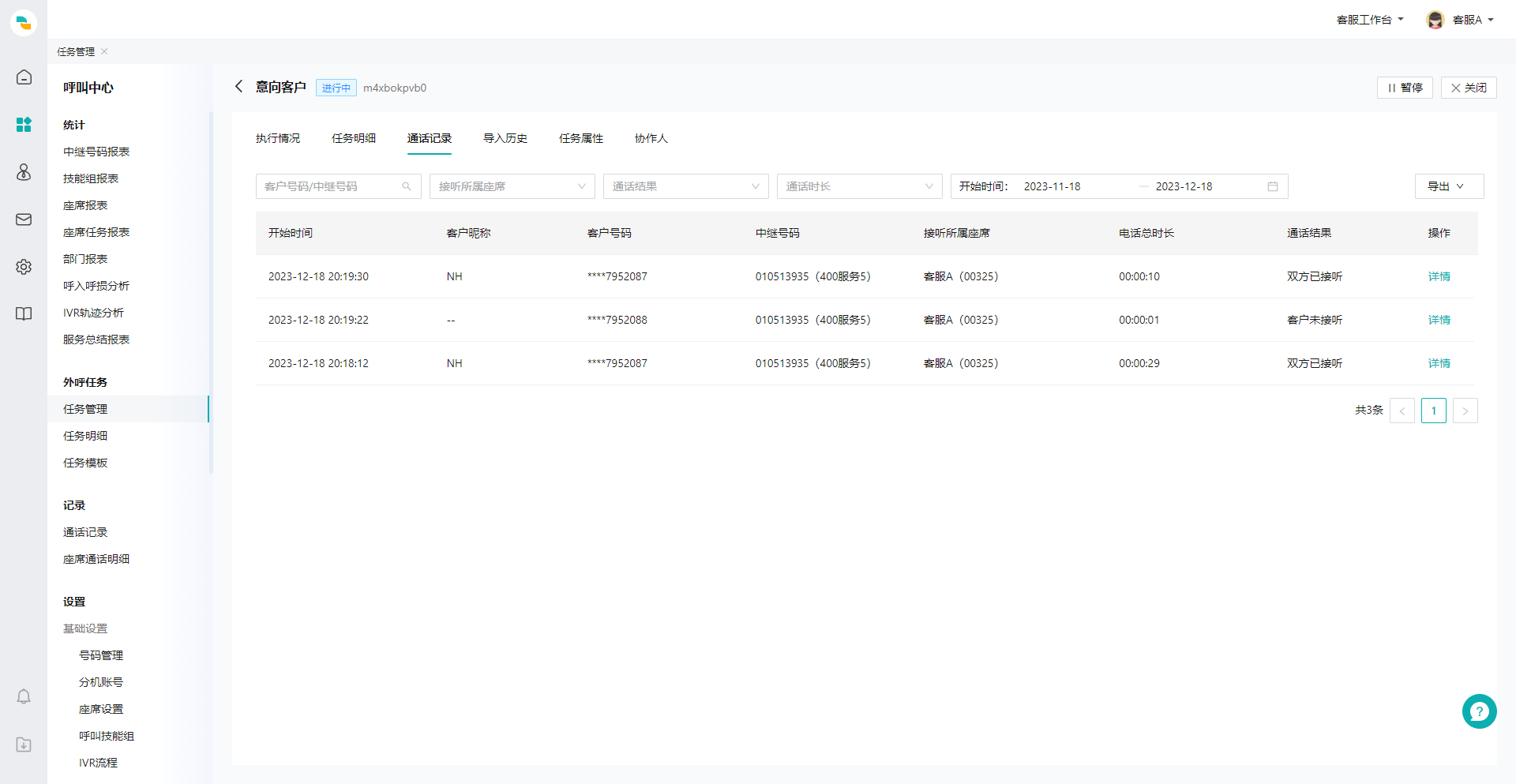The width and height of the screenshot is (1516, 784).
Task: Open 呼入呼损分析 in sidebar
Action: tap(96, 286)
